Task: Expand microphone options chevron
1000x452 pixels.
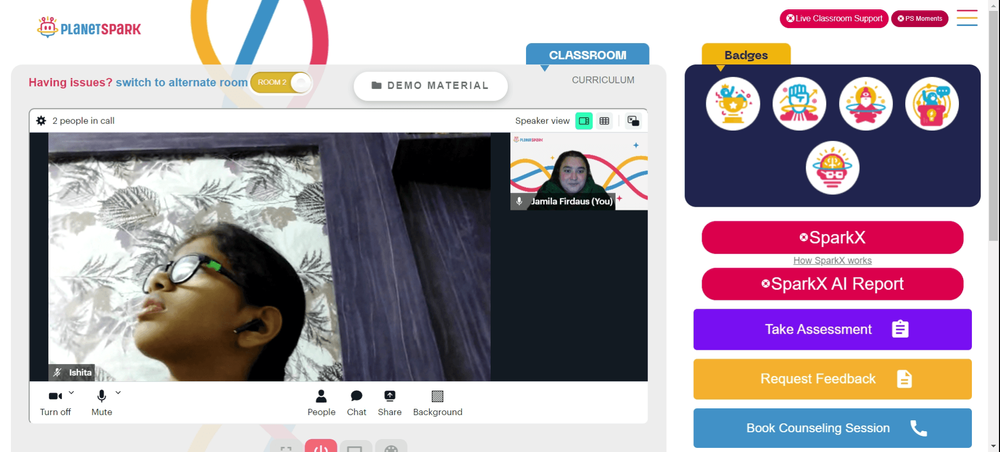Action: pyautogui.click(x=118, y=392)
